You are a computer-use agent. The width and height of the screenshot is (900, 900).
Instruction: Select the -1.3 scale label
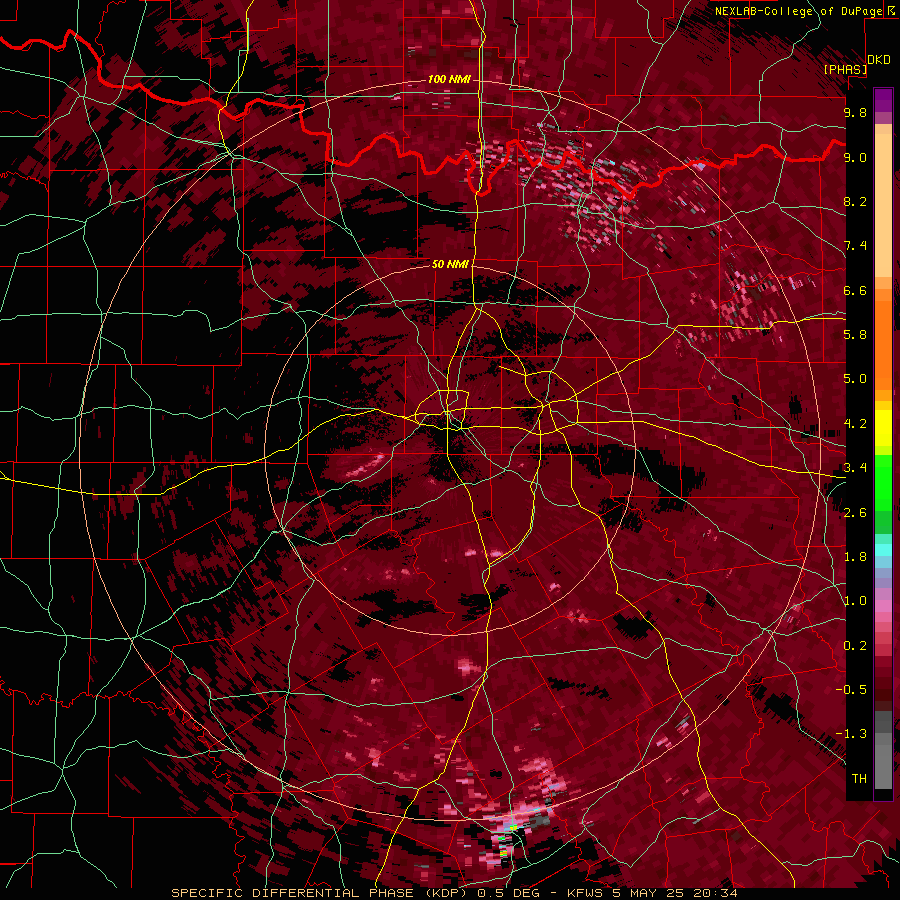851,734
